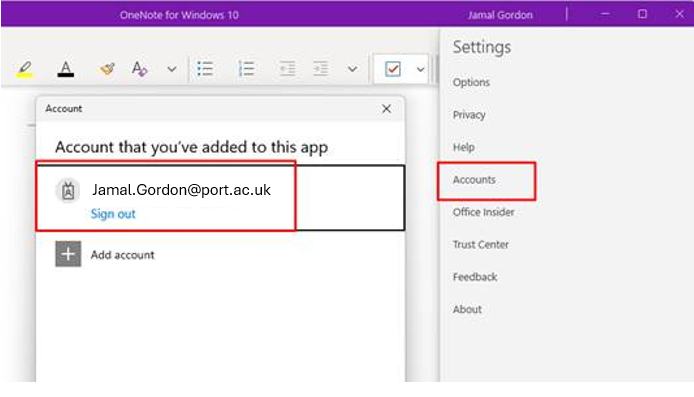Click the Add account label

tap(123, 255)
